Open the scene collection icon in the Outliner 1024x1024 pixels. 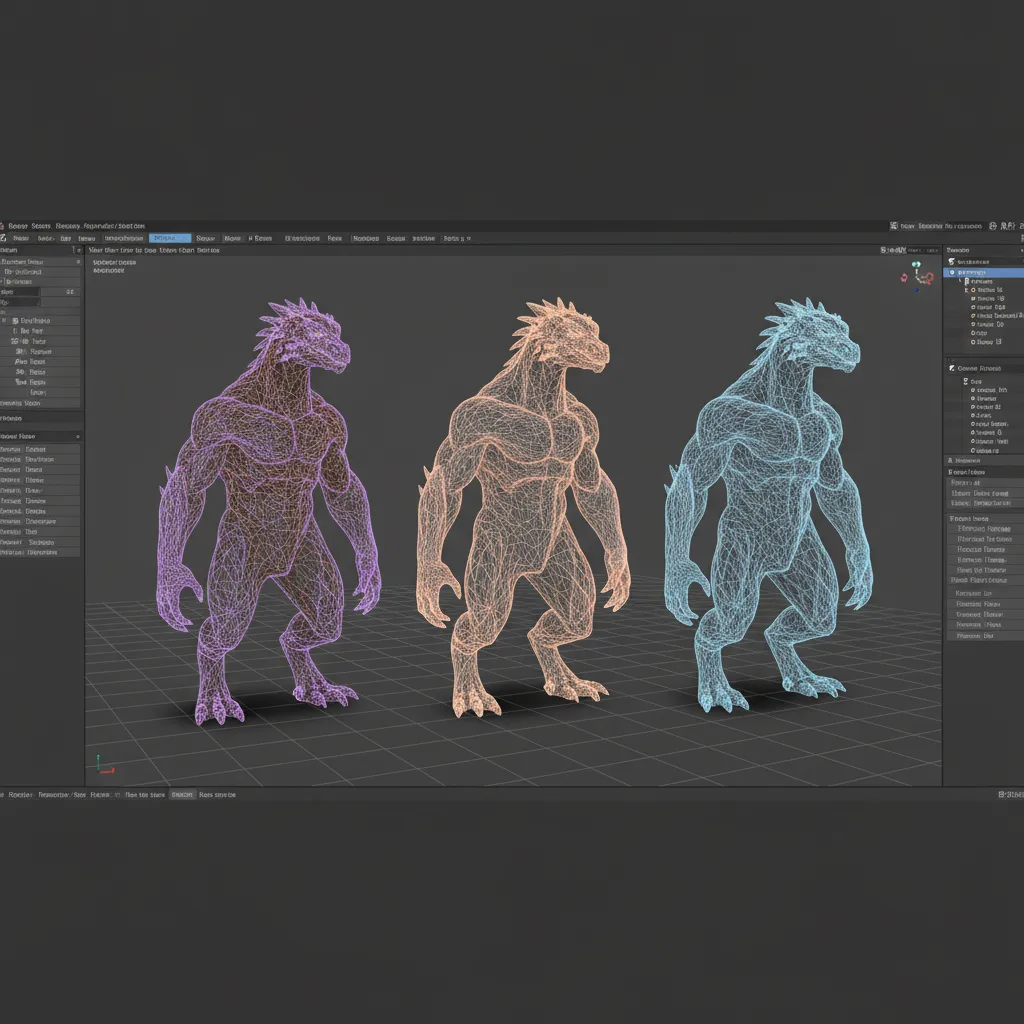[x=951, y=261]
